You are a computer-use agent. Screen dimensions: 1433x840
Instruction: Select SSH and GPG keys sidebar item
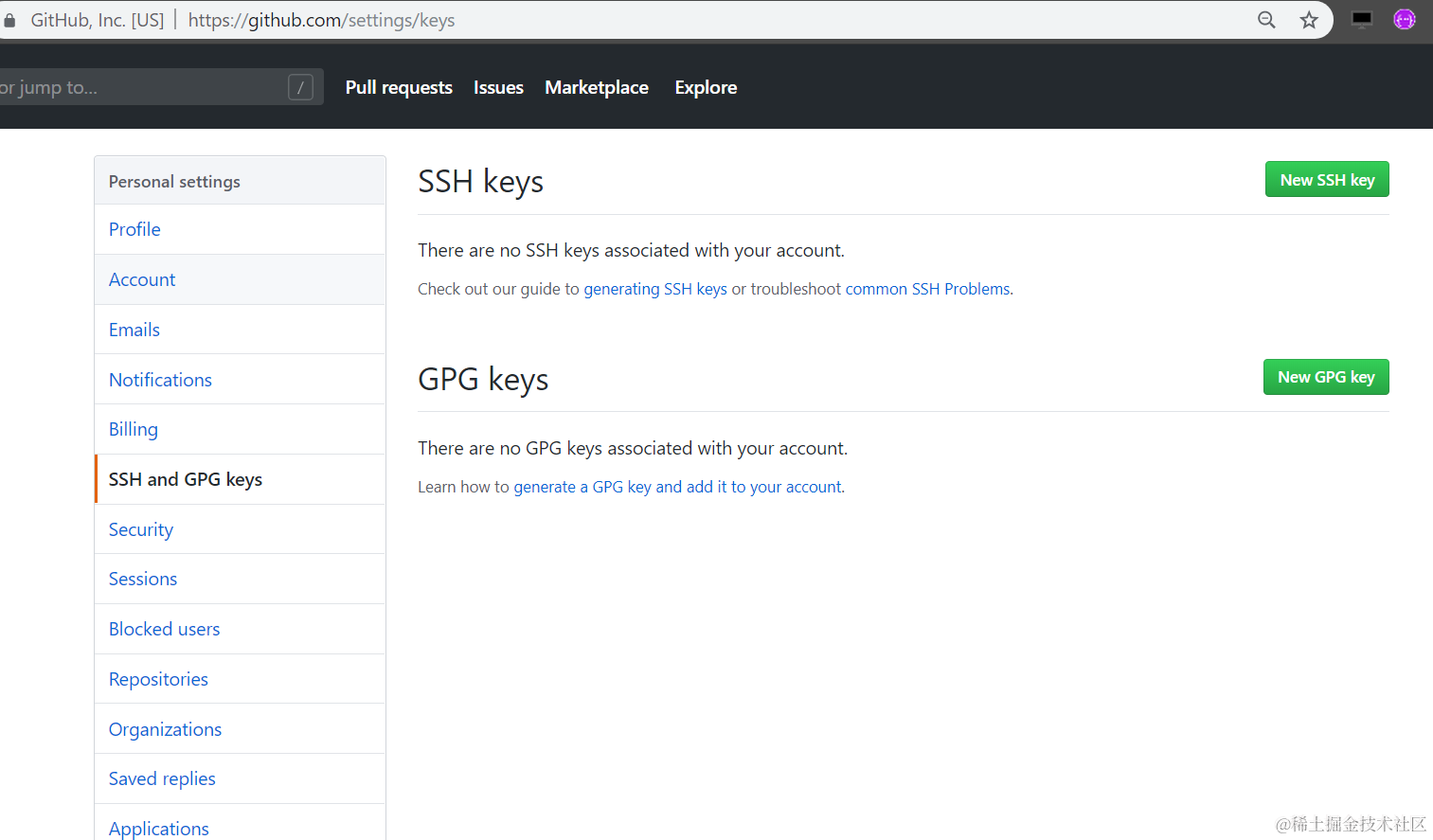[240, 479]
